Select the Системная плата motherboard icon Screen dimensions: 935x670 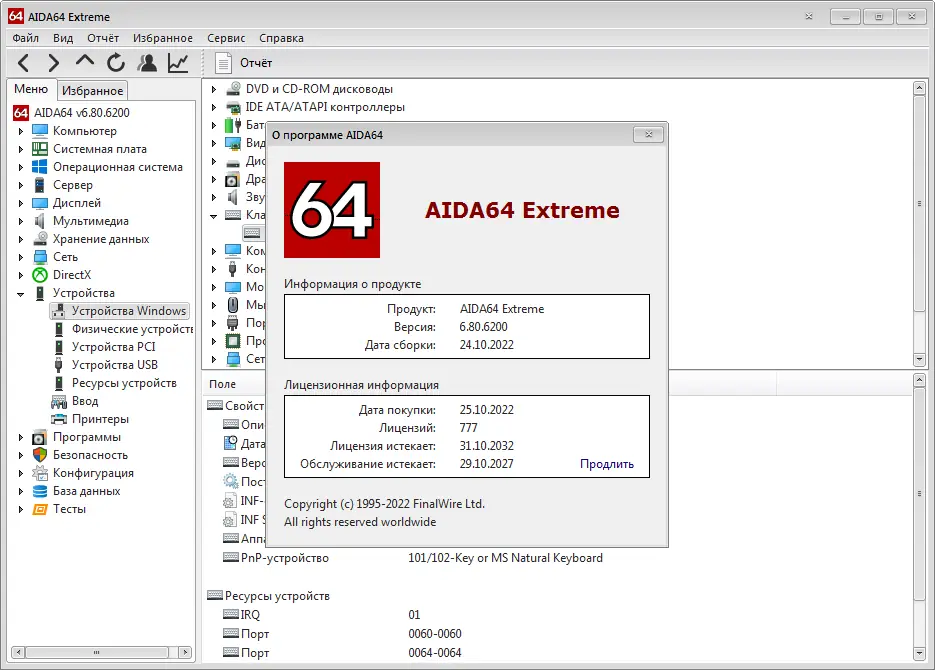(40, 148)
